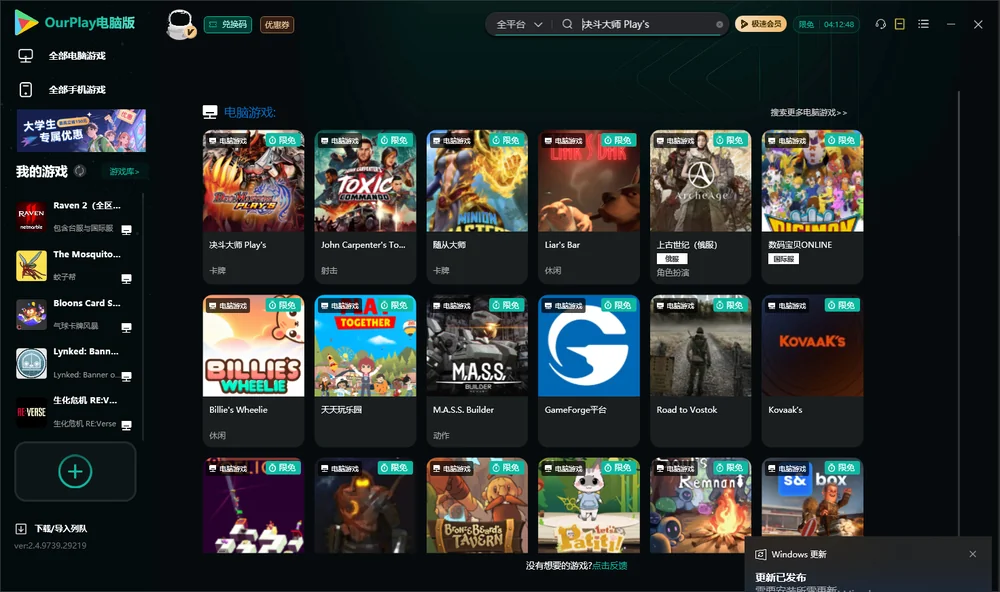Open the 决斗大师 Play's game card
Viewport: 1000px width, 592px height.
point(253,207)
